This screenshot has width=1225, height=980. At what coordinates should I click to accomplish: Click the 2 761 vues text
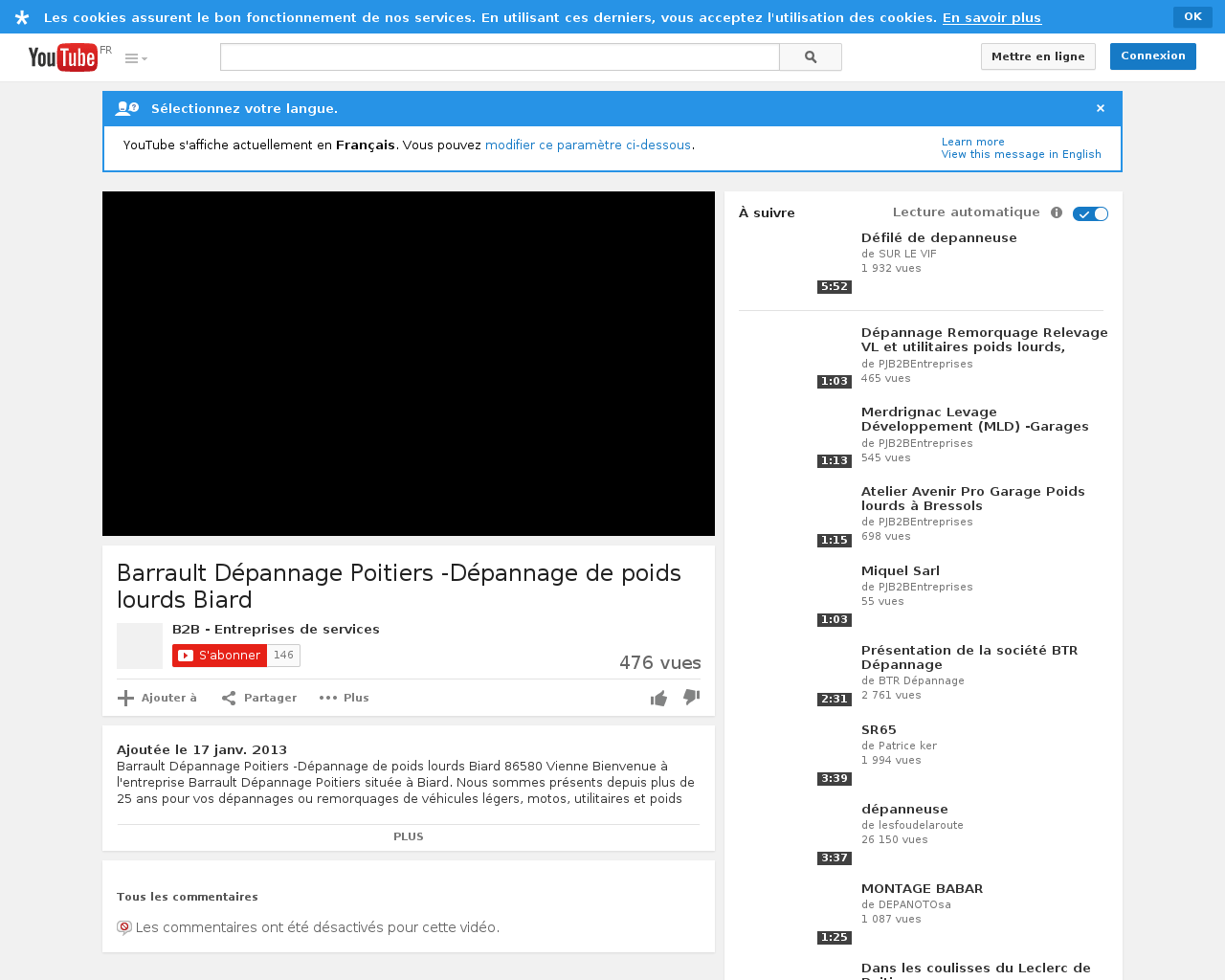coord(891,696)
